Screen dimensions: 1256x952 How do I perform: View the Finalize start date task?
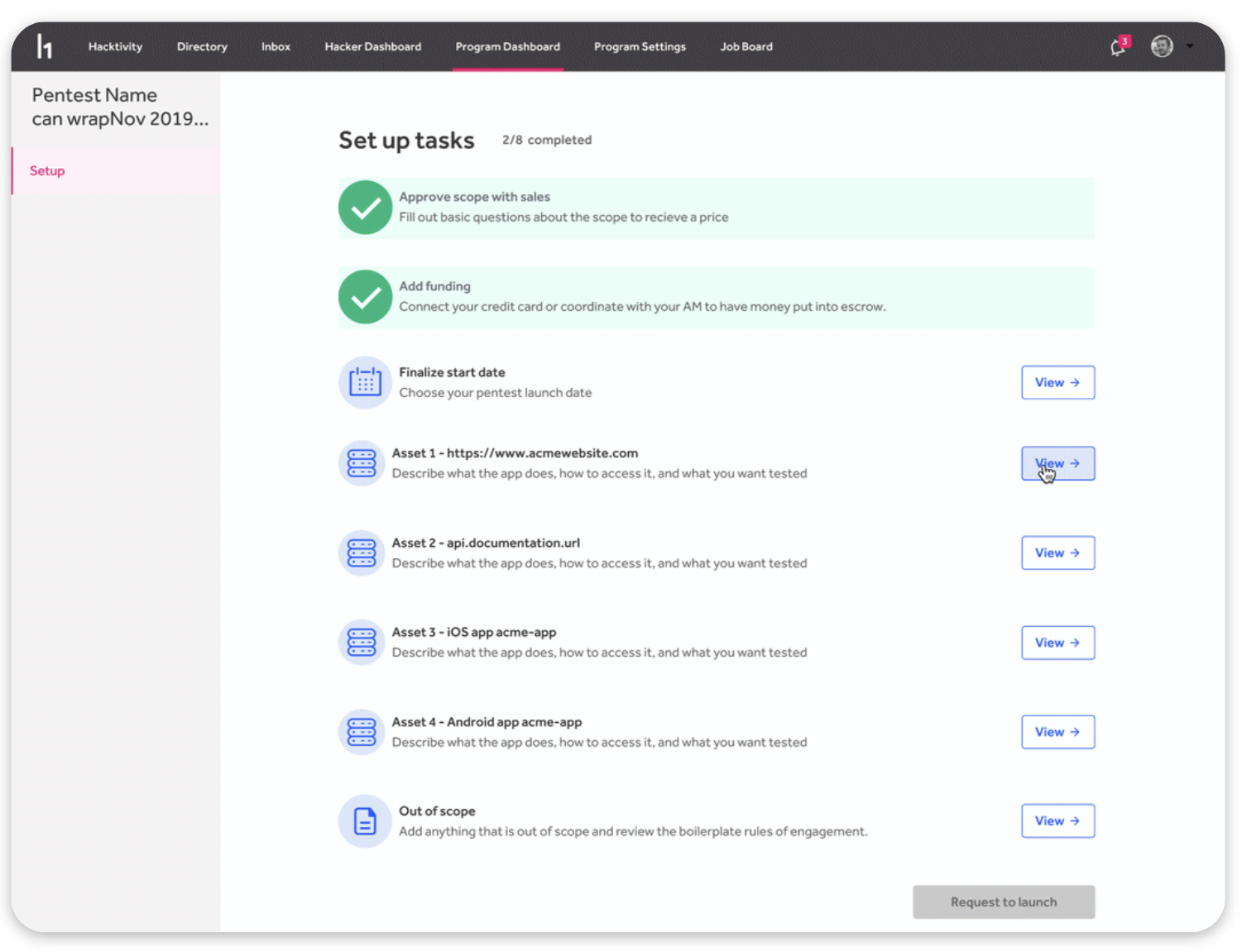coord(1057,382)
